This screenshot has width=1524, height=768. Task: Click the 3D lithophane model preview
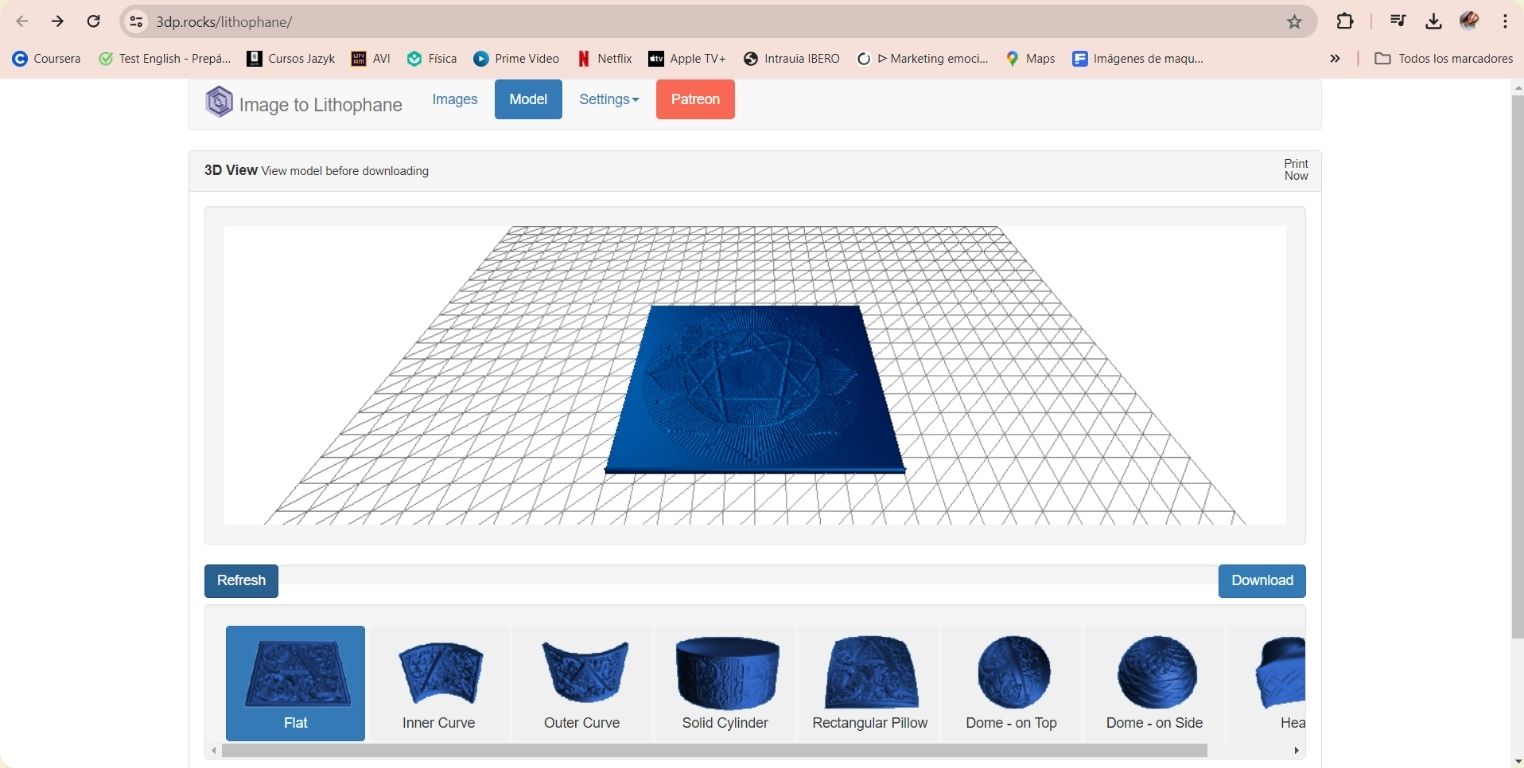point(755,388)
